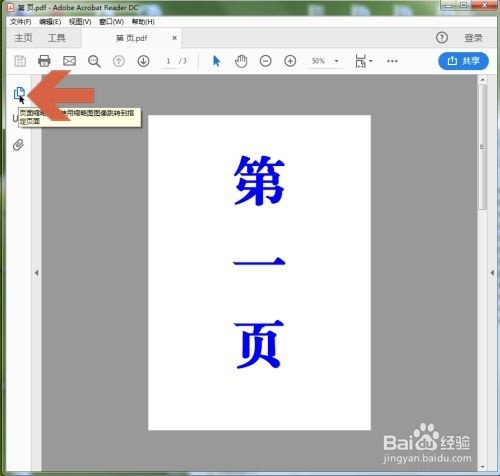Open the Attachments paperclip panel
500x476 pixels.
[18, 145]
